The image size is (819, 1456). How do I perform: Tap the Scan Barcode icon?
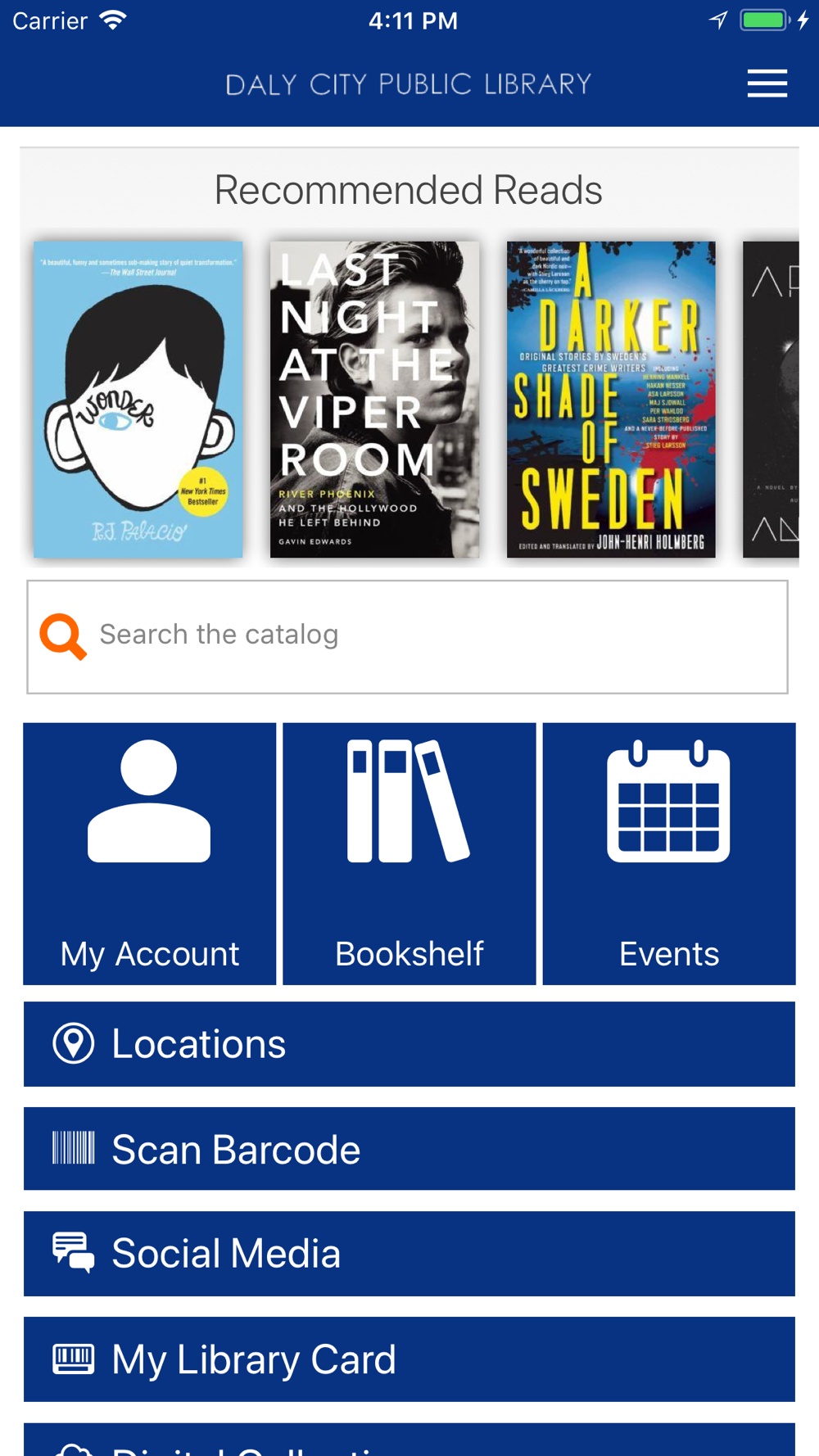point(74,1148)
